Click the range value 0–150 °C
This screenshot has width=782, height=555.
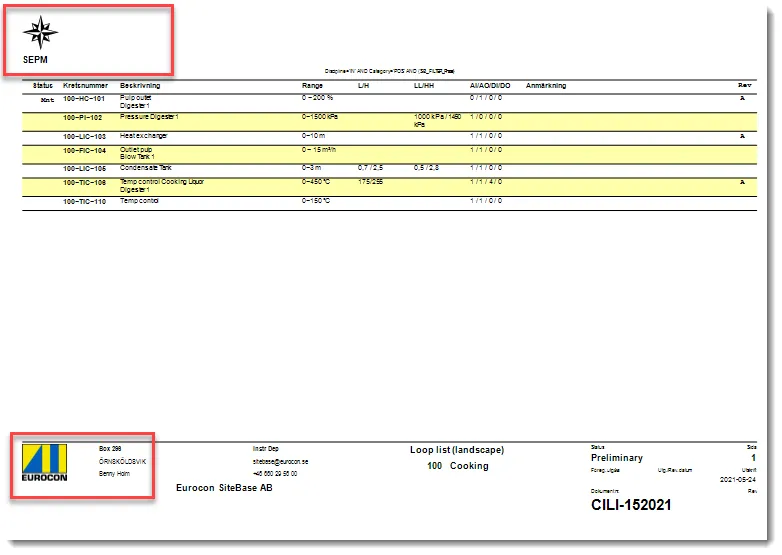click(x=316, y=200)
